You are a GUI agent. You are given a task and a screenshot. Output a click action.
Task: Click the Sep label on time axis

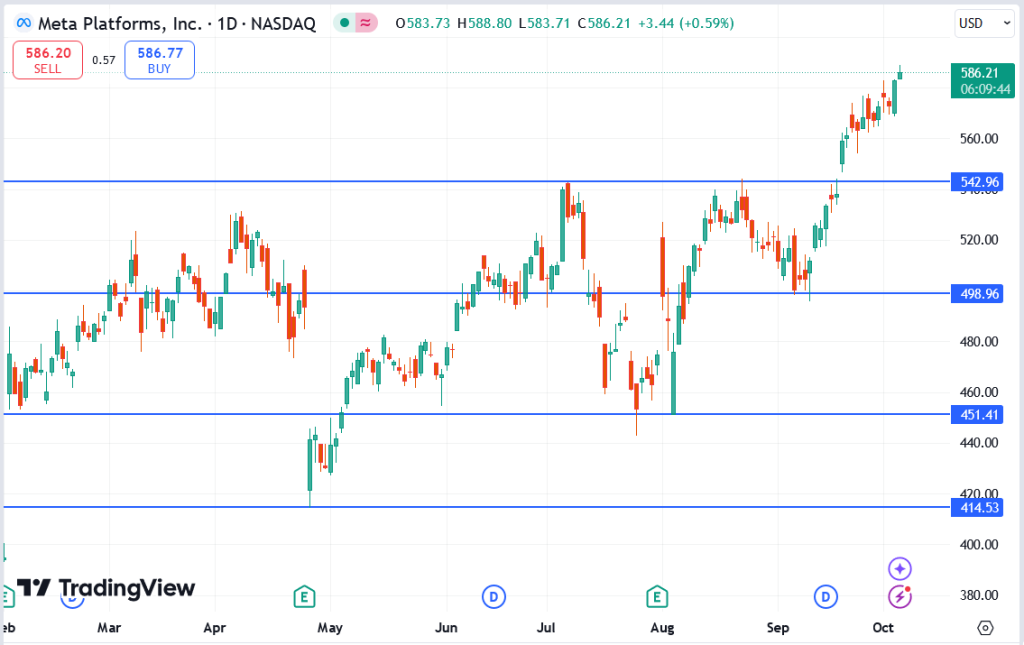778,628
